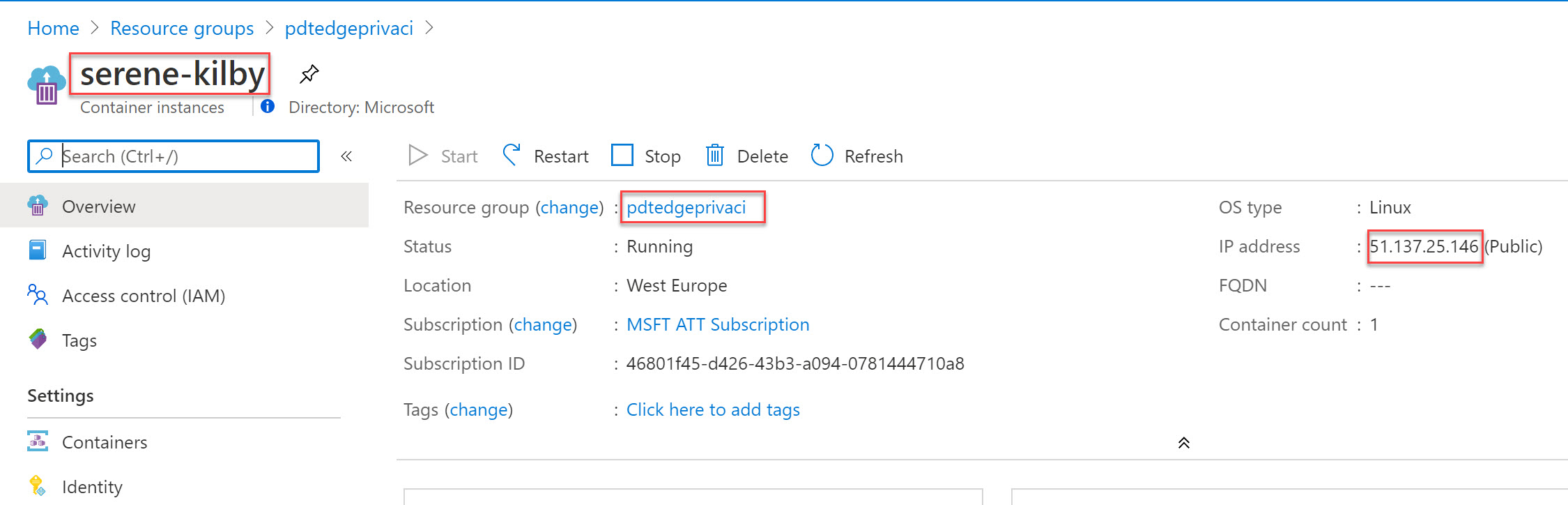The height and width of the screenshot is (505, 1568).
Task: Navigate to Resource groups breadcrumb
Action: [182, 28]
